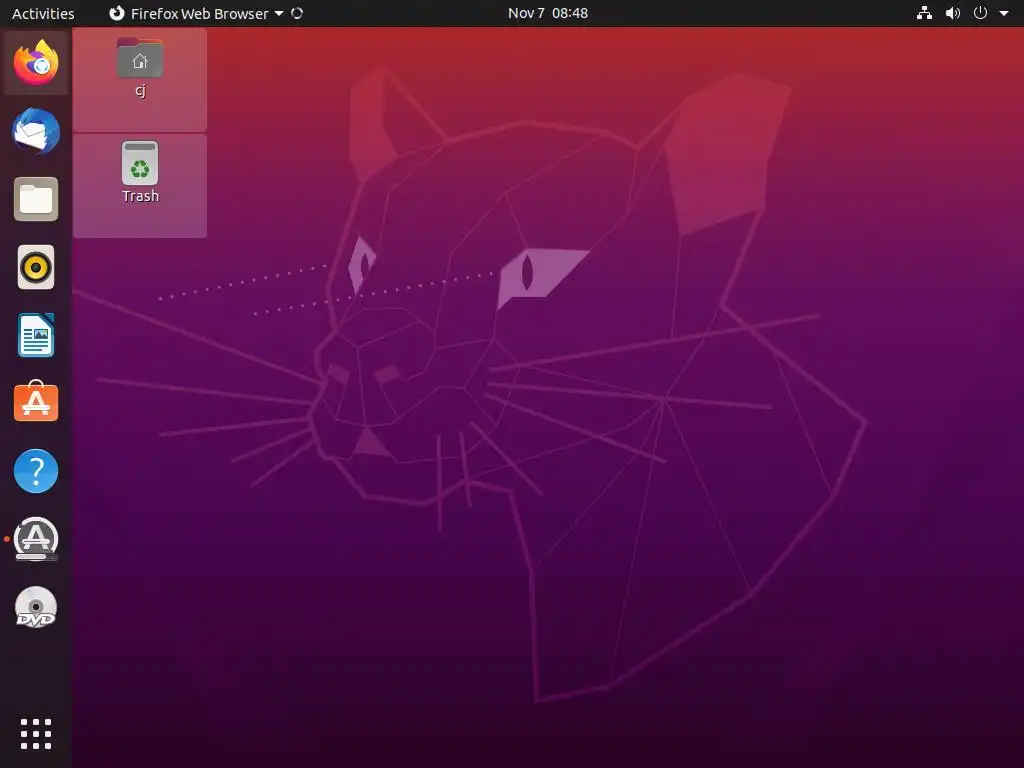Open the clock showing Nov 7 08:48
The height and width of the screenshot is (768, 1024).
pyautogui.click(x=547, y=13)
